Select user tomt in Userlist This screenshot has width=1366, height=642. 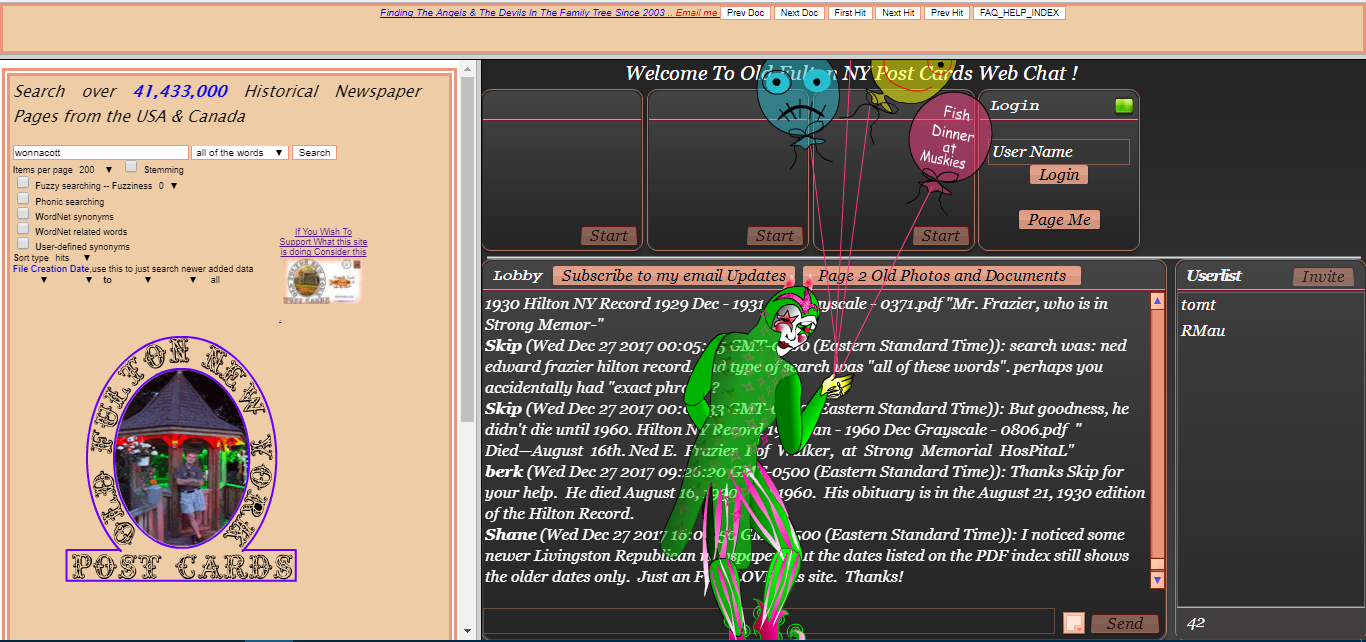[x=1199, y=305]
